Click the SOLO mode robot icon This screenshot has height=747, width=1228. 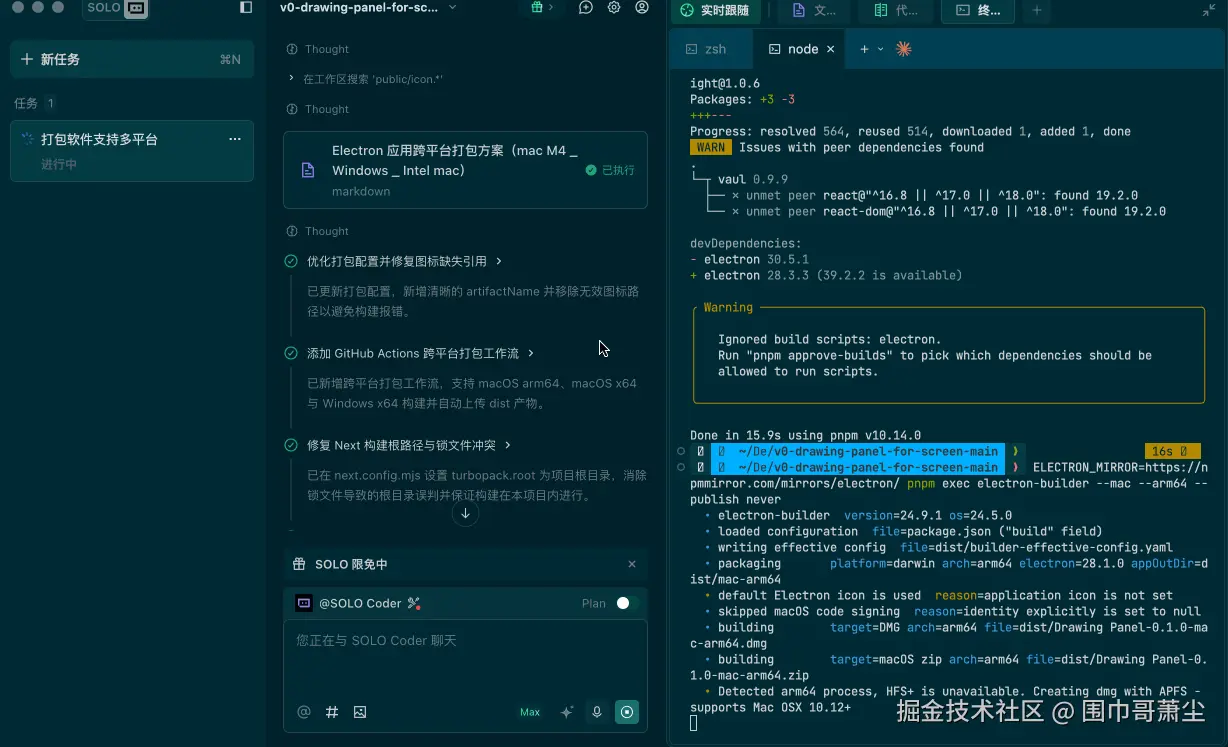pyautogui.click(x=136, y=8)
